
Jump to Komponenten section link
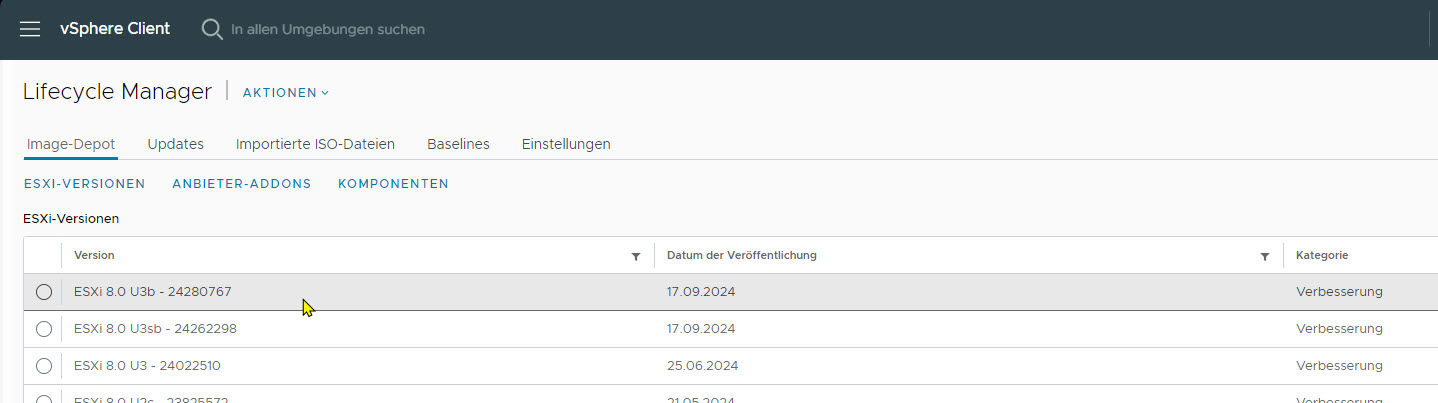pos(393,184)
